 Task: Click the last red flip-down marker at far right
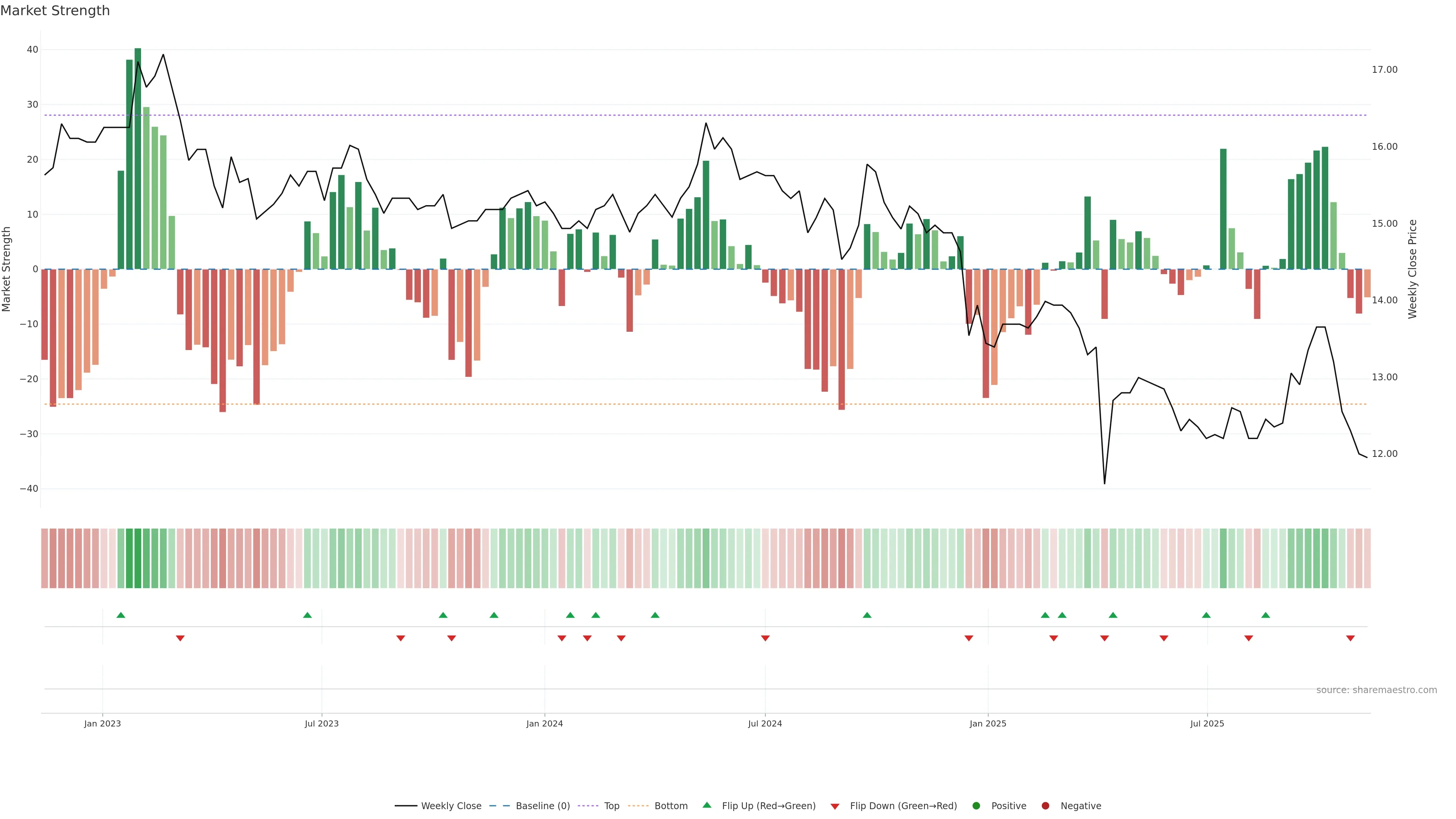coord(1350,638)
